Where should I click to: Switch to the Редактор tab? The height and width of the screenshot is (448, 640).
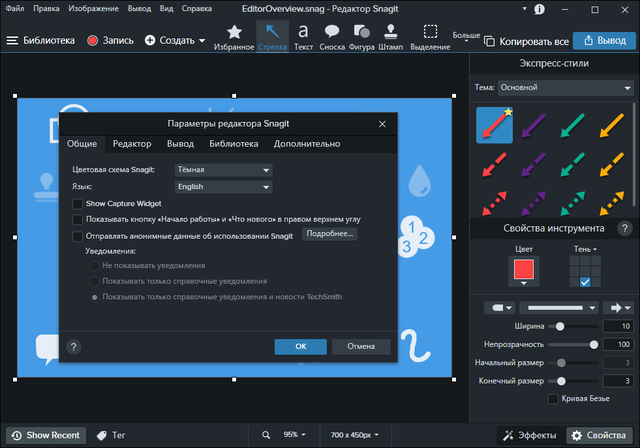[x=132, y=144]
